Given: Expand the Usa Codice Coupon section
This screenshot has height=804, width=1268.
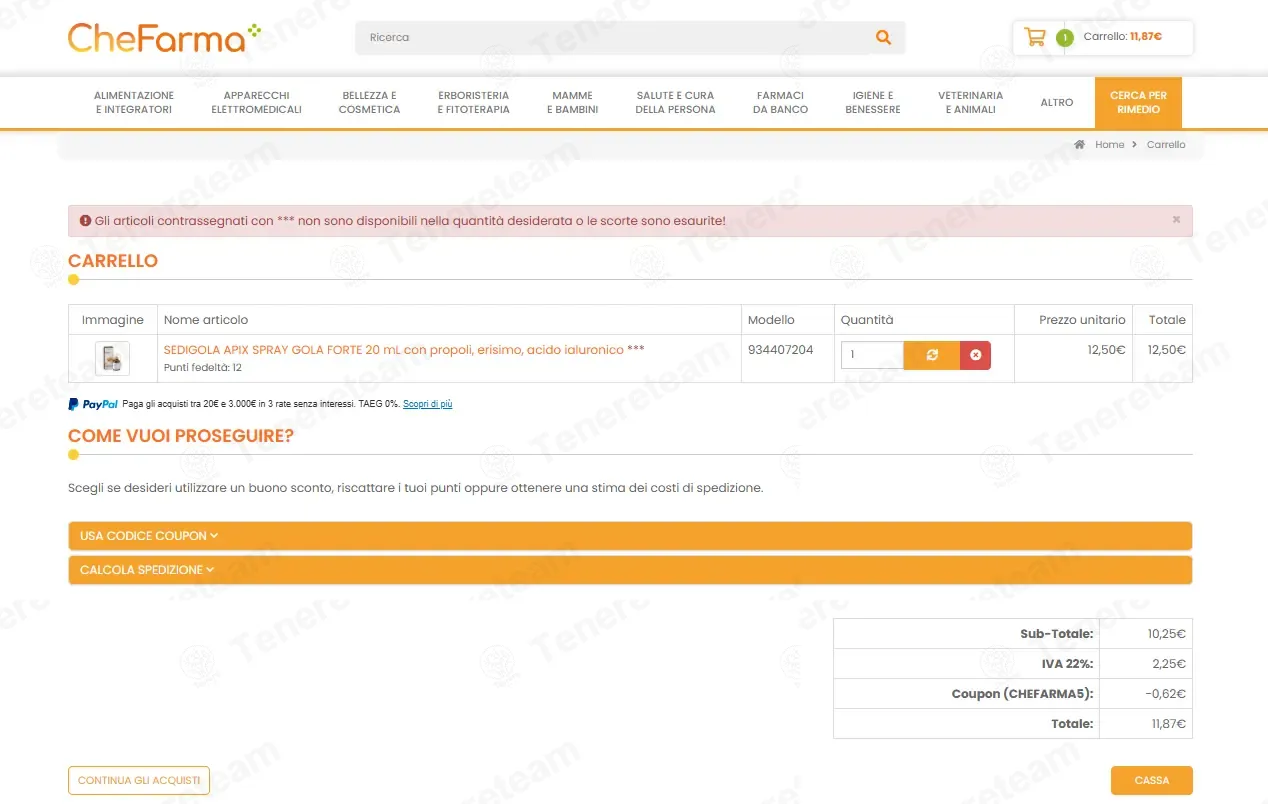Looking at the screenshot, I should (630, 536).
